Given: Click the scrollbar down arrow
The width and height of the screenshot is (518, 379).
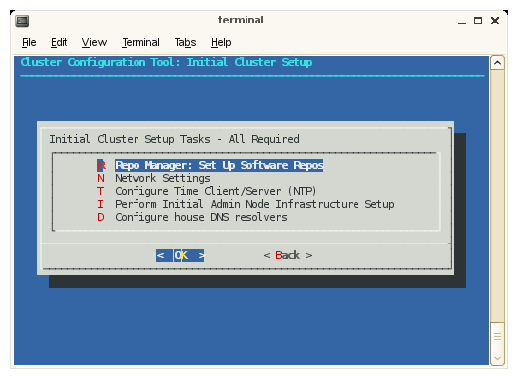Looking at the screenshot, I should [497, 358].
